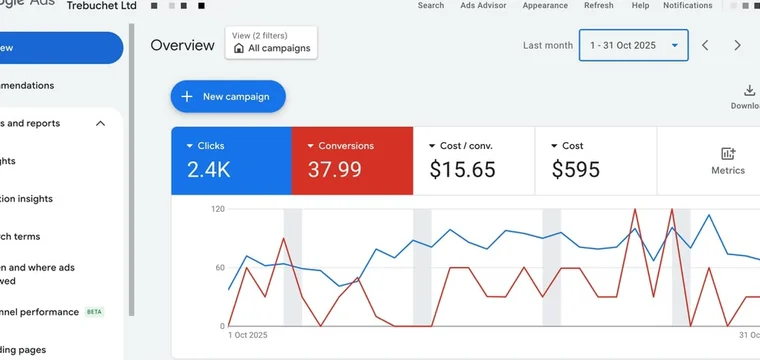The width and height of the screenshot is (760, 360).
Task: Select the Overview item in the sidebar
Action: [x=61, y=47]
